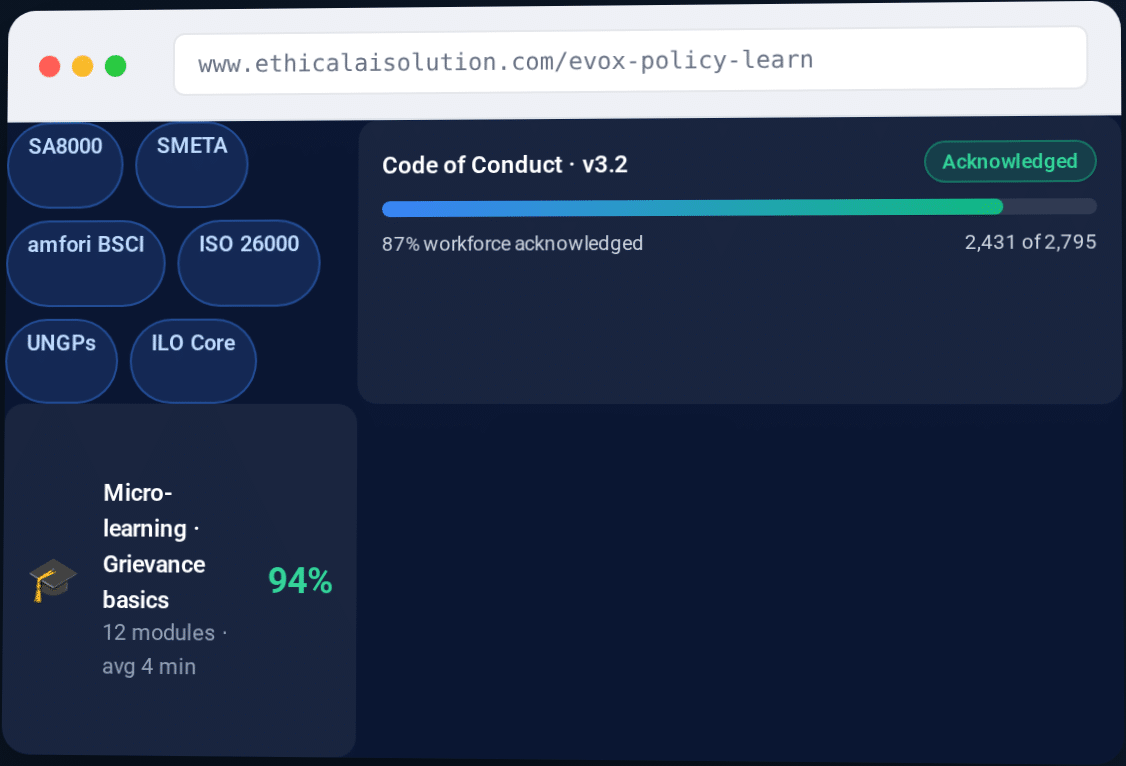Click the Acknowledged status badge
Image resolution: width=1126 pixels, height=766 pixels.
coord(1010,162)
